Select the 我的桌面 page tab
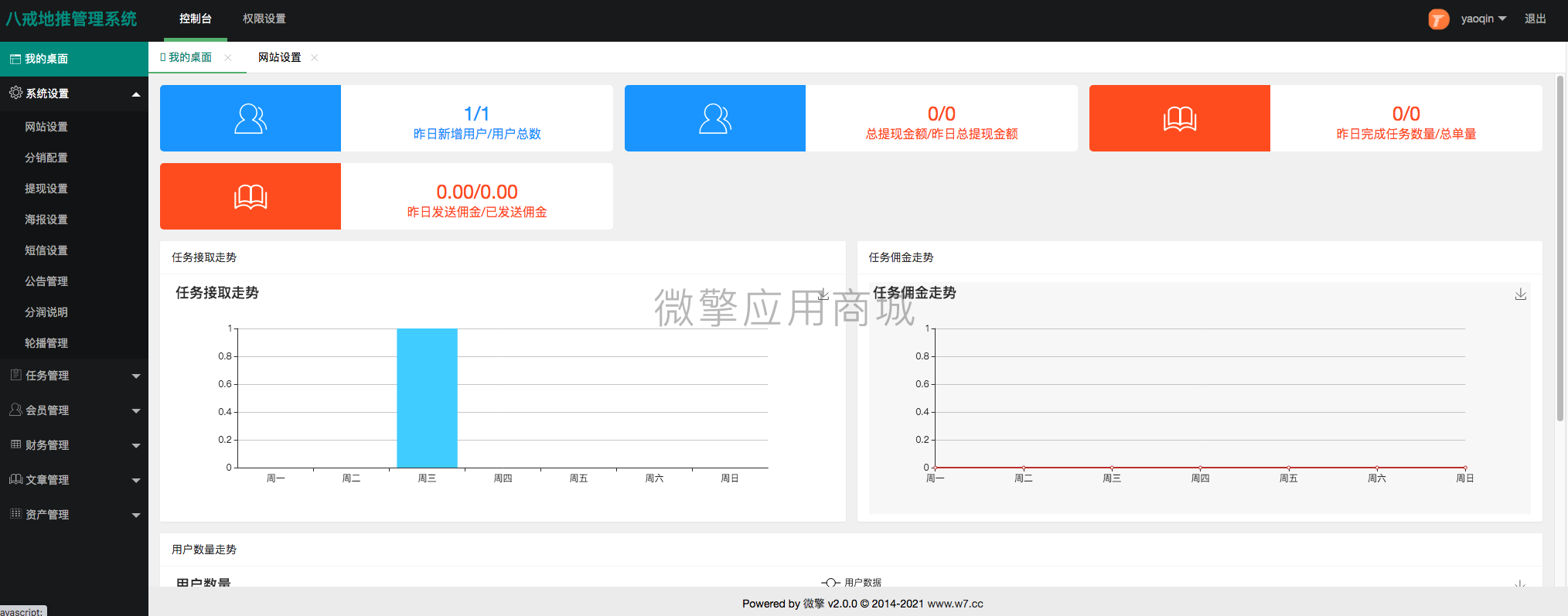Viewport: 1568px width, 616px height. [190, 57]
